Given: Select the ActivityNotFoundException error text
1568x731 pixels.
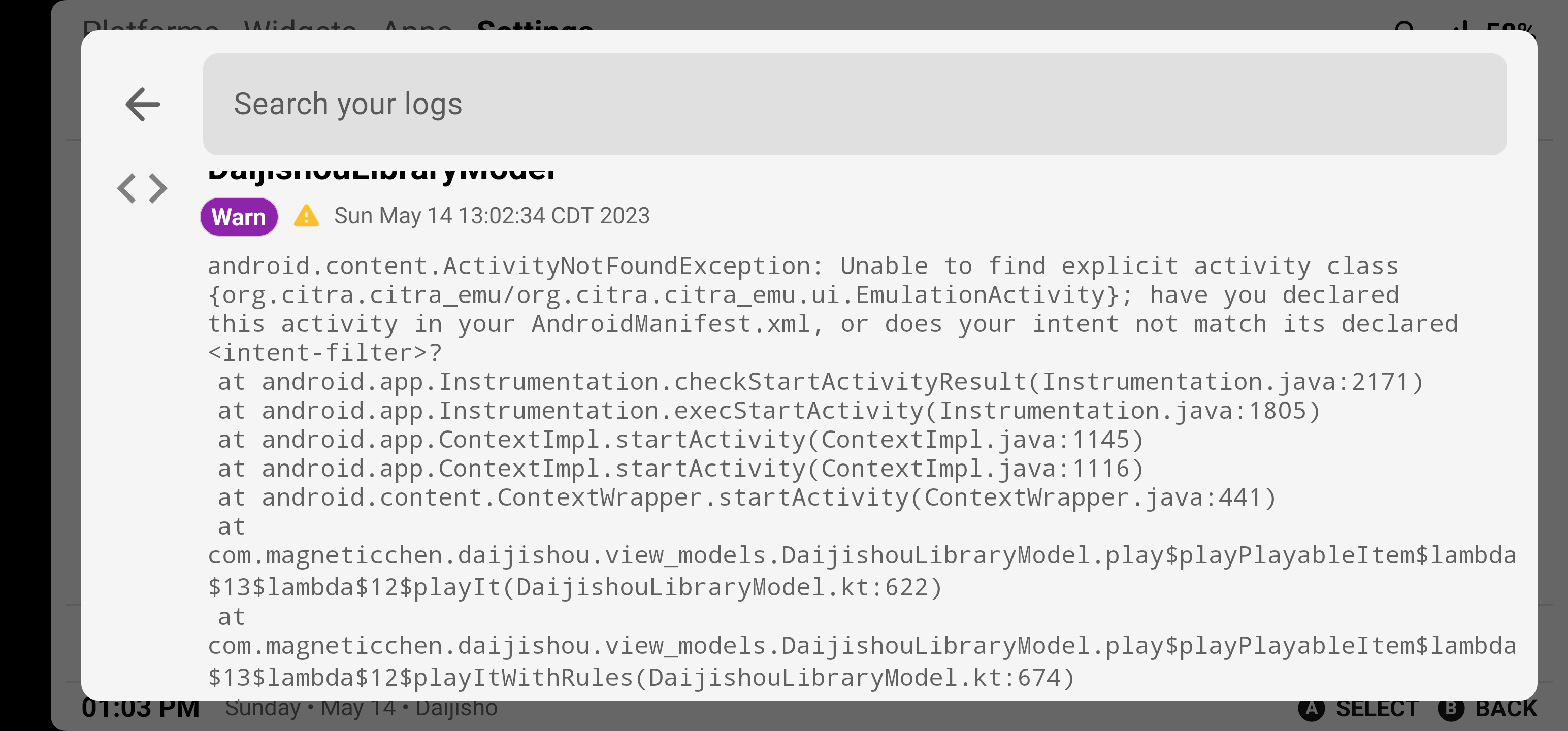Looking at the screenshot, I should [791, 309].
